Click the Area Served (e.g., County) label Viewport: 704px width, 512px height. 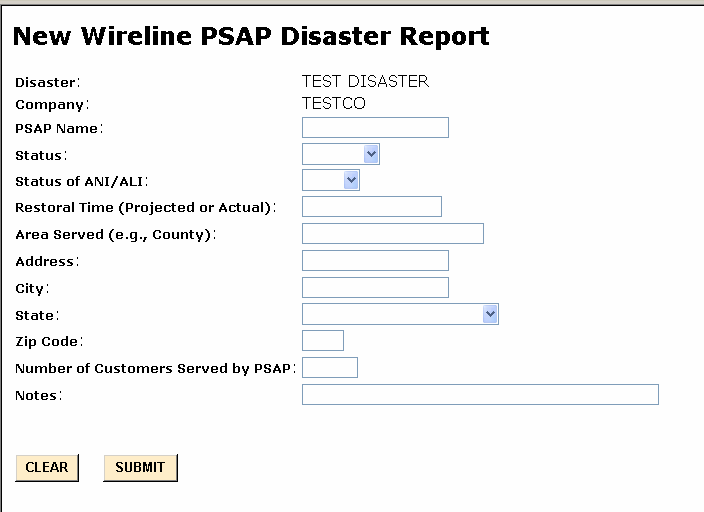[115, 235]
